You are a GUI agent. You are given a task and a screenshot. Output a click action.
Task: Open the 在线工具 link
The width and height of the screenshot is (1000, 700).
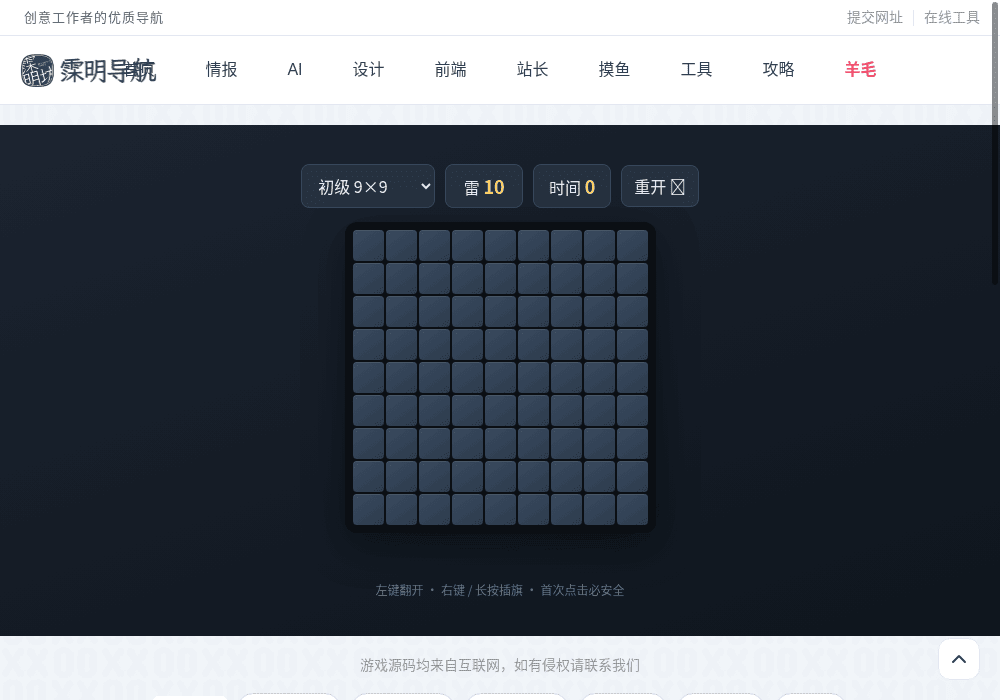[x=952, y=18]
